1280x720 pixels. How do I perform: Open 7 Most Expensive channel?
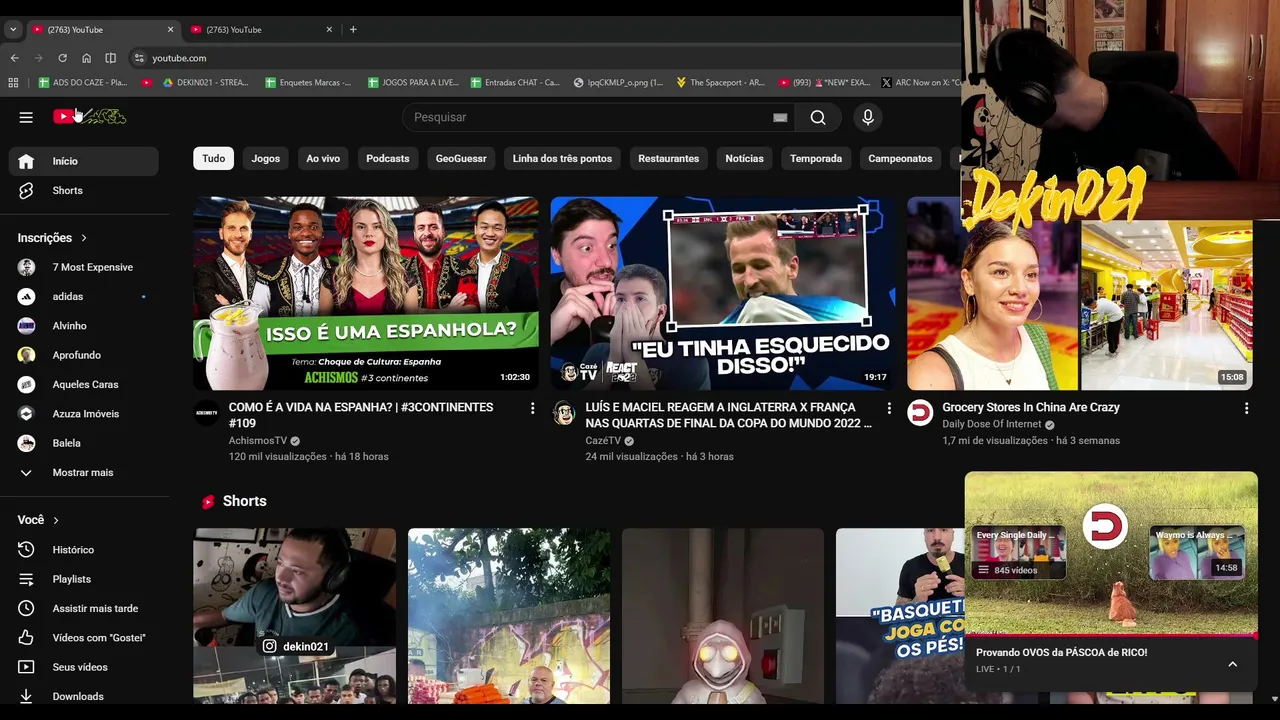(x=84, y=267)
